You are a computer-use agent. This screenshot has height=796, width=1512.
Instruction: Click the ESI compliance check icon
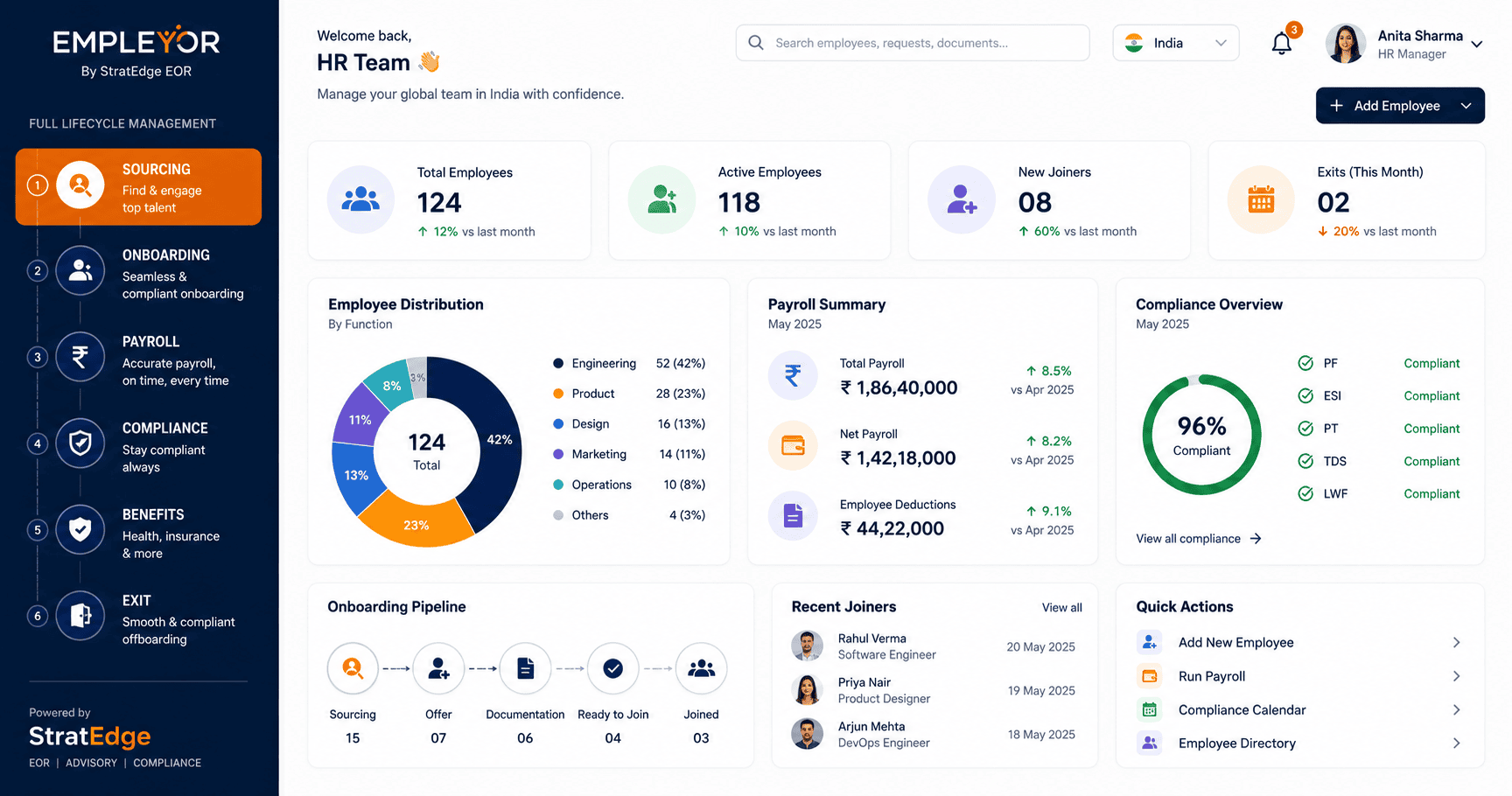[x=1305, y=395]
